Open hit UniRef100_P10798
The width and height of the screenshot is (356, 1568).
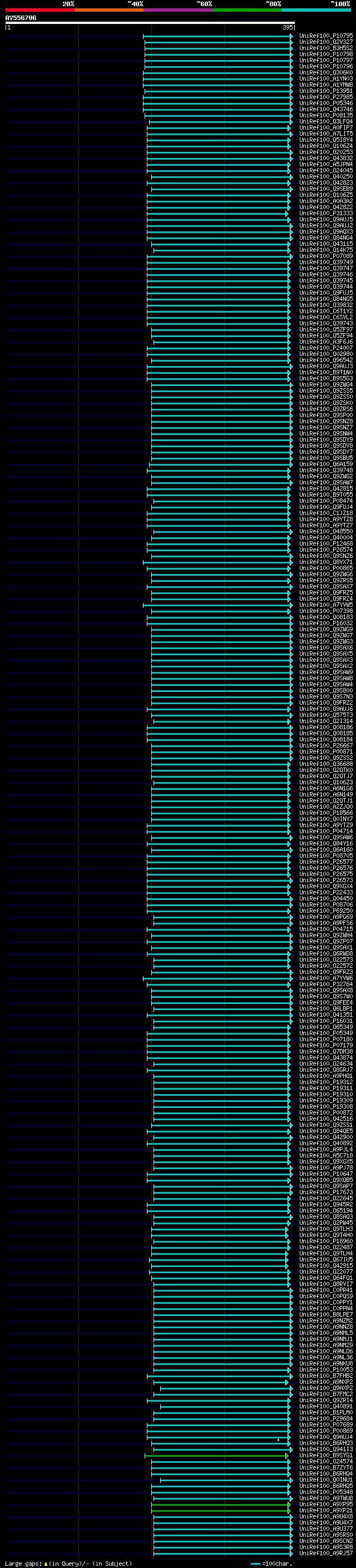(x=325, y=54)
